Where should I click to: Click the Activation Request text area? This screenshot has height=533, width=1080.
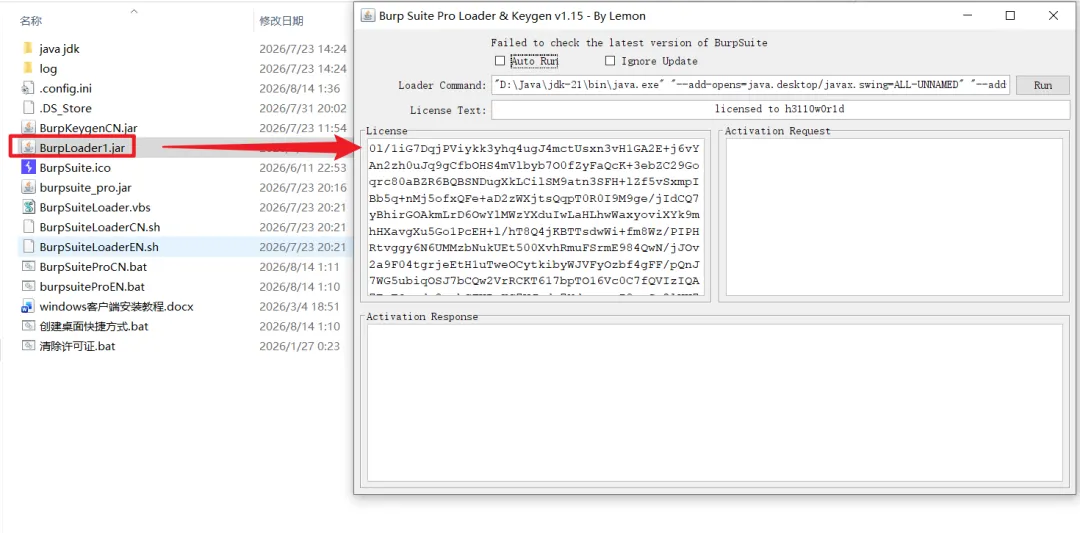click(x=894, y=217)
